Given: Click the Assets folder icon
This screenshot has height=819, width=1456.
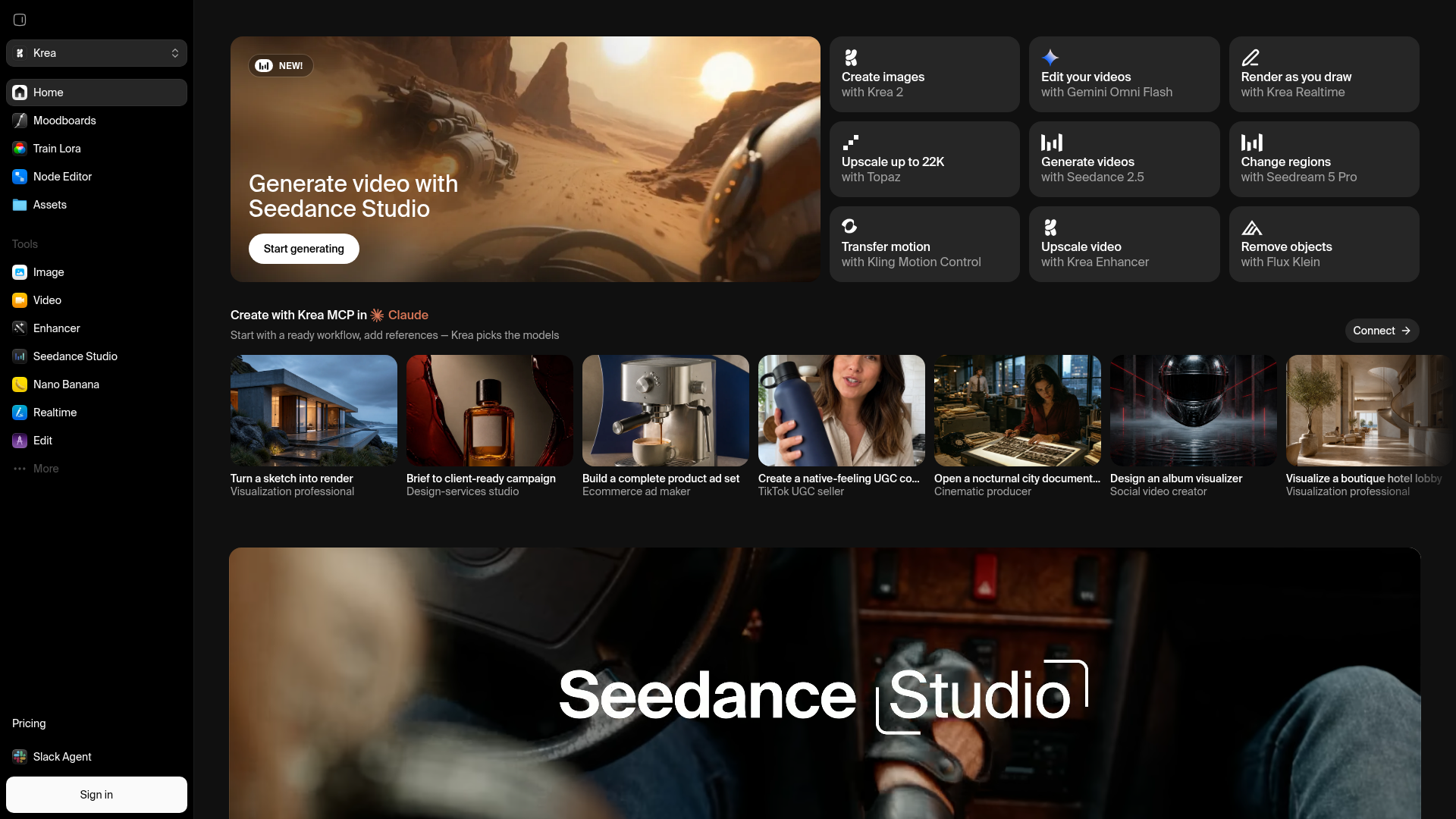Looking at the screenshot, I should pyautogui.click(x=20, y=205).
